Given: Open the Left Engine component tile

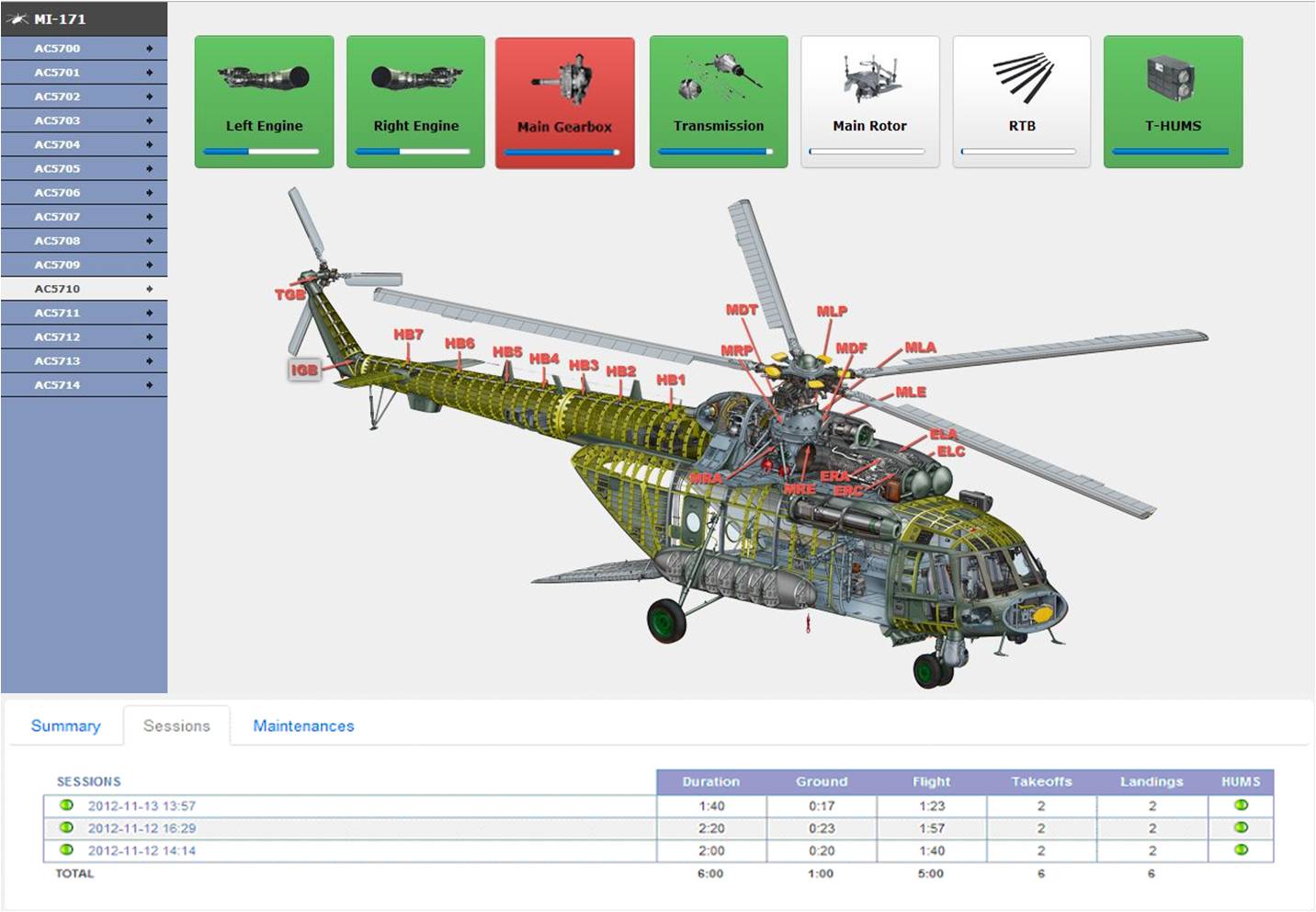Looking at the screenshot, I should pyautogui.click(x=264, y=102).
